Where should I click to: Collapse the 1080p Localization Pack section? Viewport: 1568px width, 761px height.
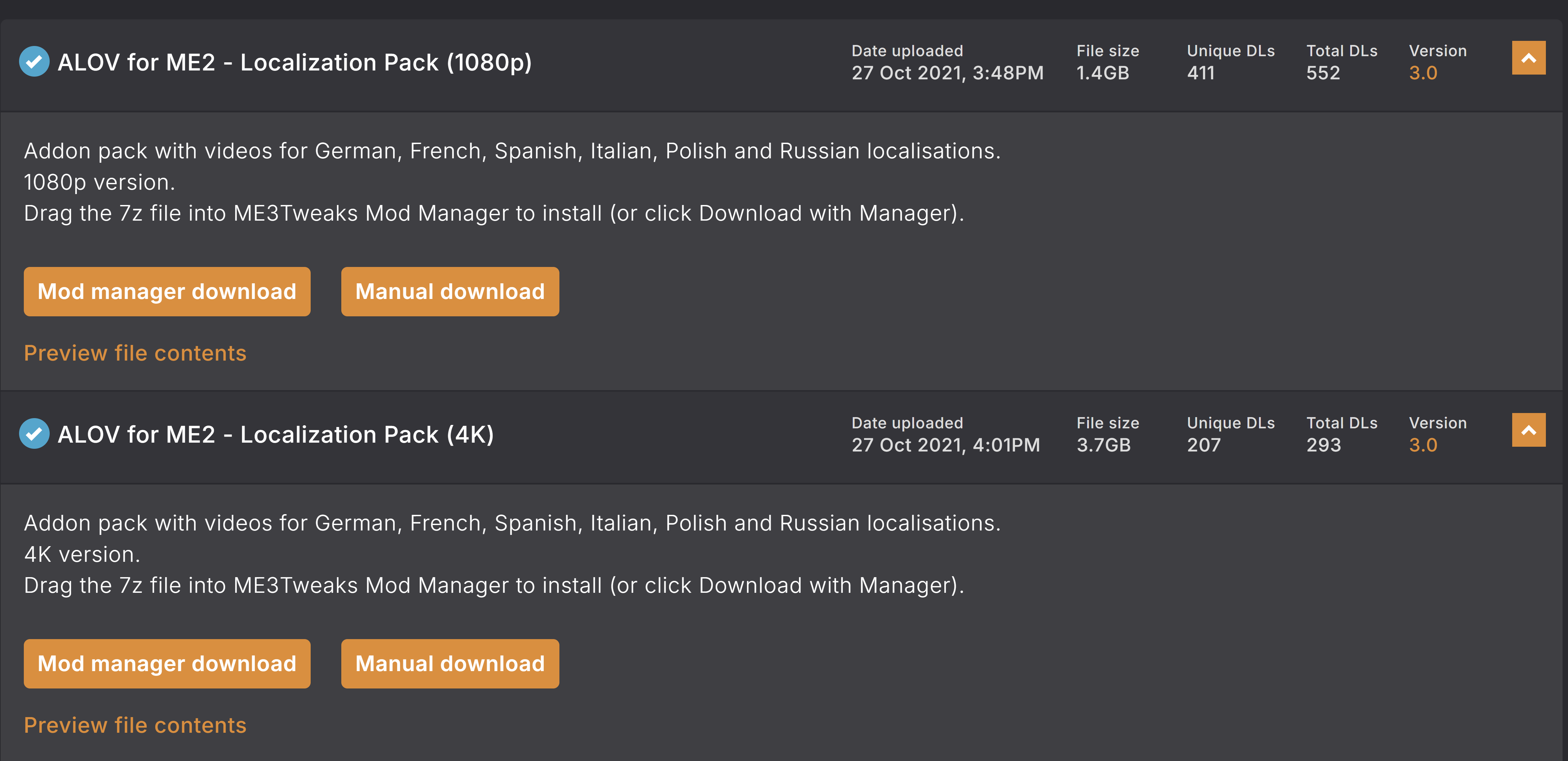[x=1528, y=58]
